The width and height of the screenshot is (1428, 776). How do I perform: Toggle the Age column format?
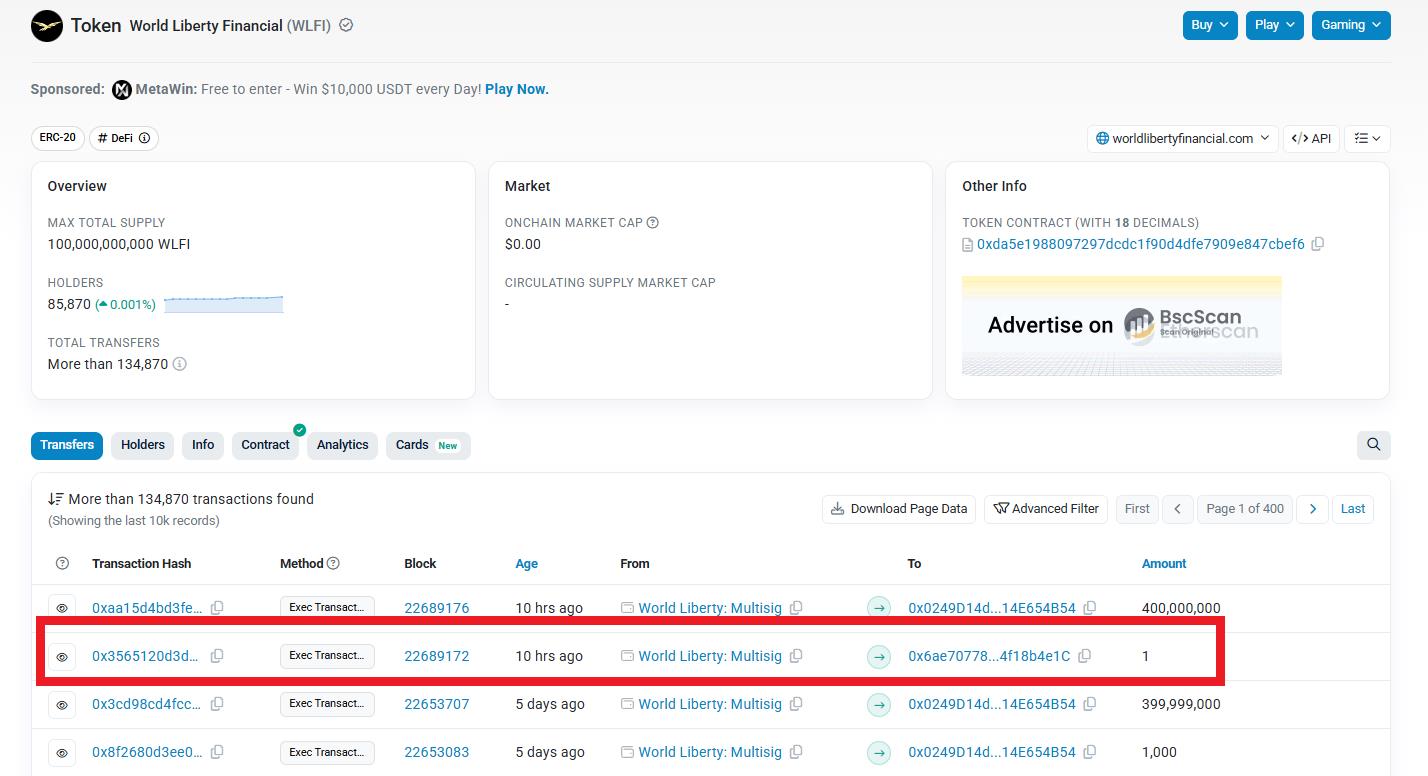point(526,564)
